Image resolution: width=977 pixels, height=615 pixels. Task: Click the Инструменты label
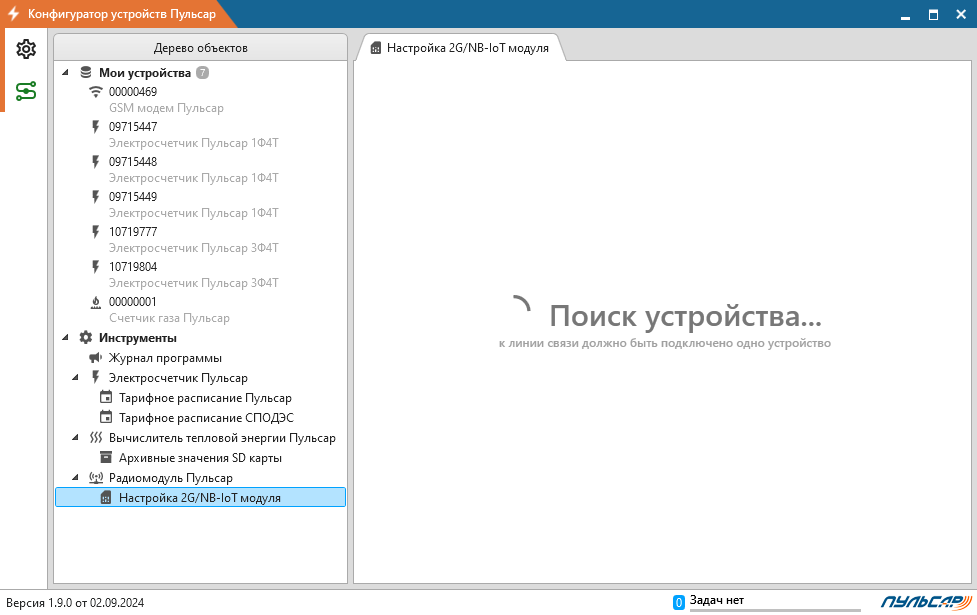[138, 338]
